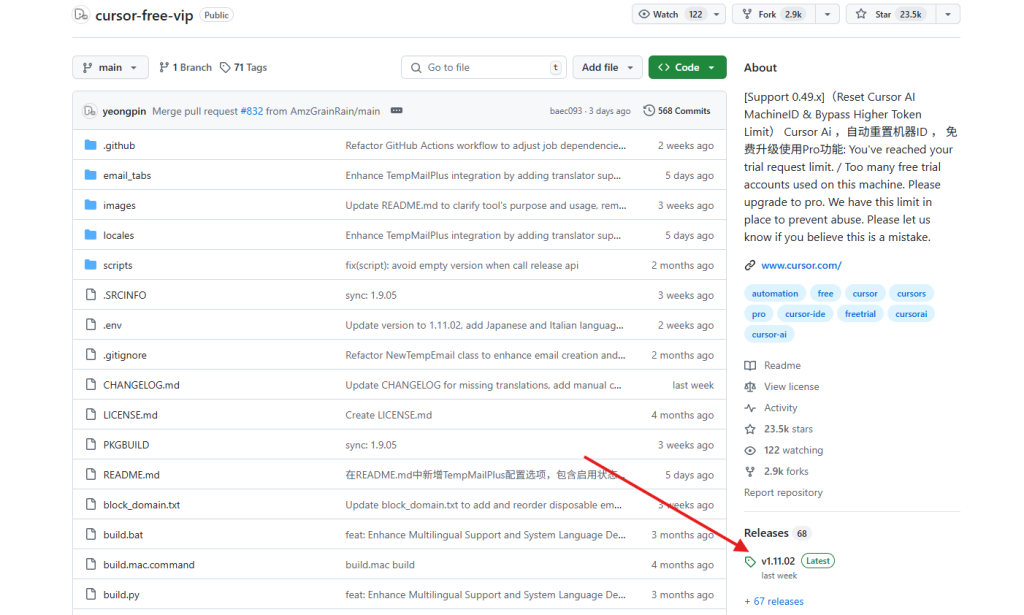Click the email_tabs folder icon
The height and width of the screenshot is (615, 1024).
tap(91, 175)
